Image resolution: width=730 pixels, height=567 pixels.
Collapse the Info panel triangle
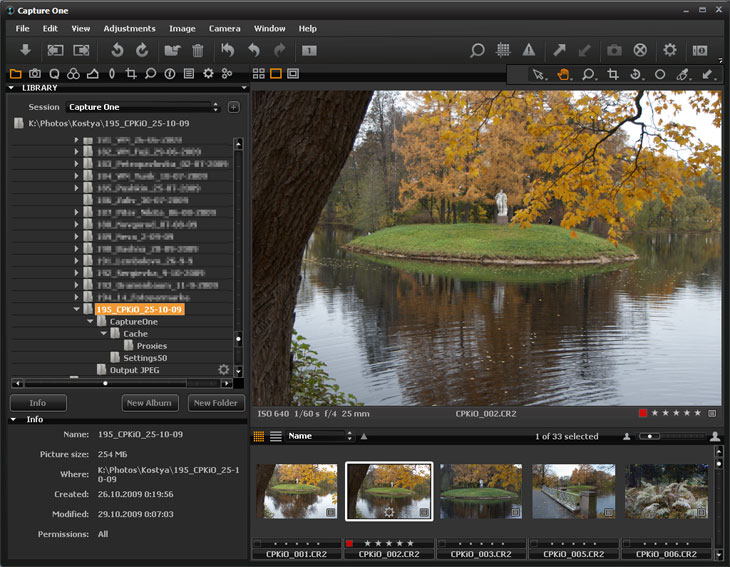[x=13, y=419]
